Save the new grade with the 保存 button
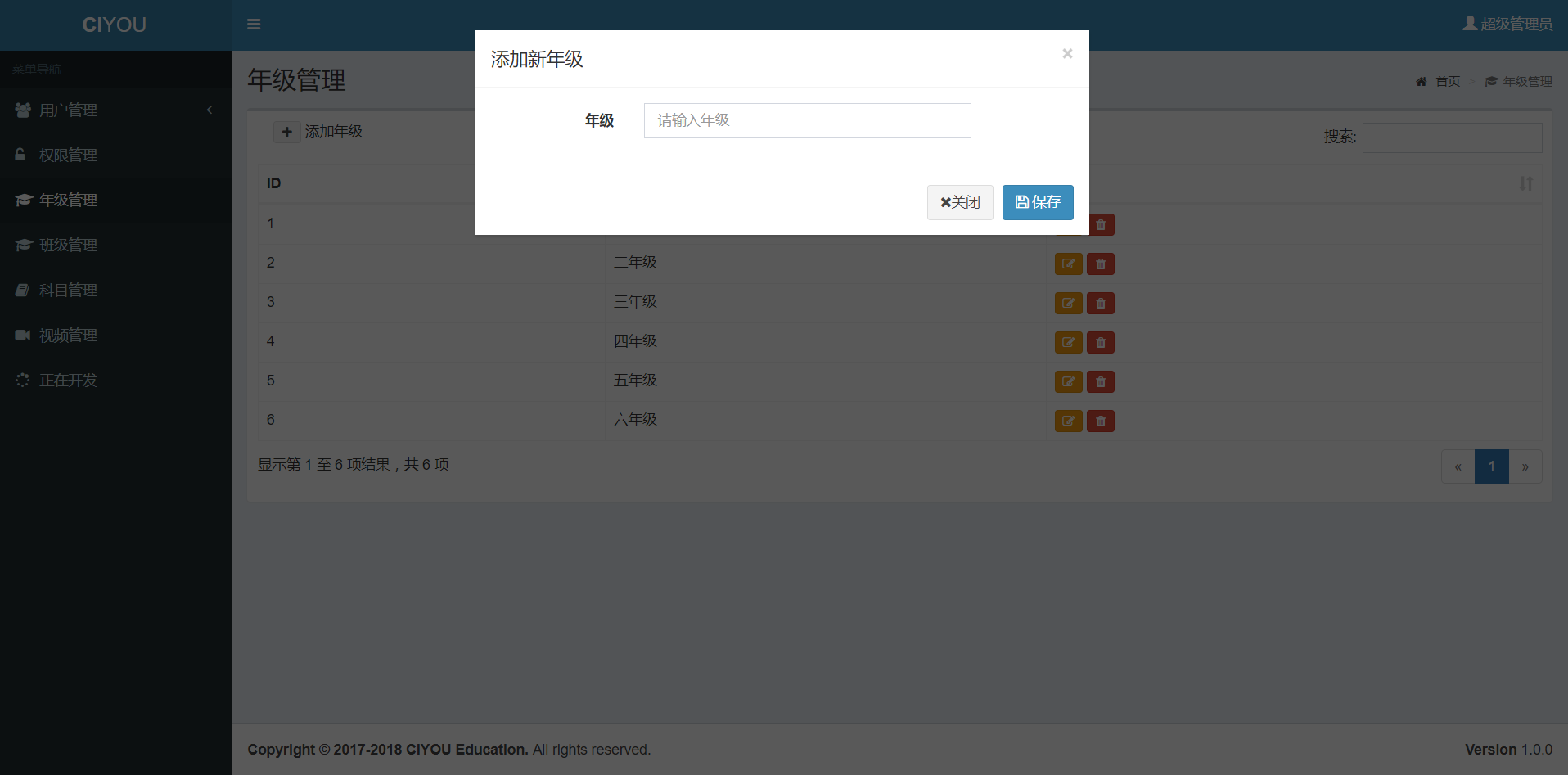The height and width of the screenshot is (775, 1568). click(1038, 202)
